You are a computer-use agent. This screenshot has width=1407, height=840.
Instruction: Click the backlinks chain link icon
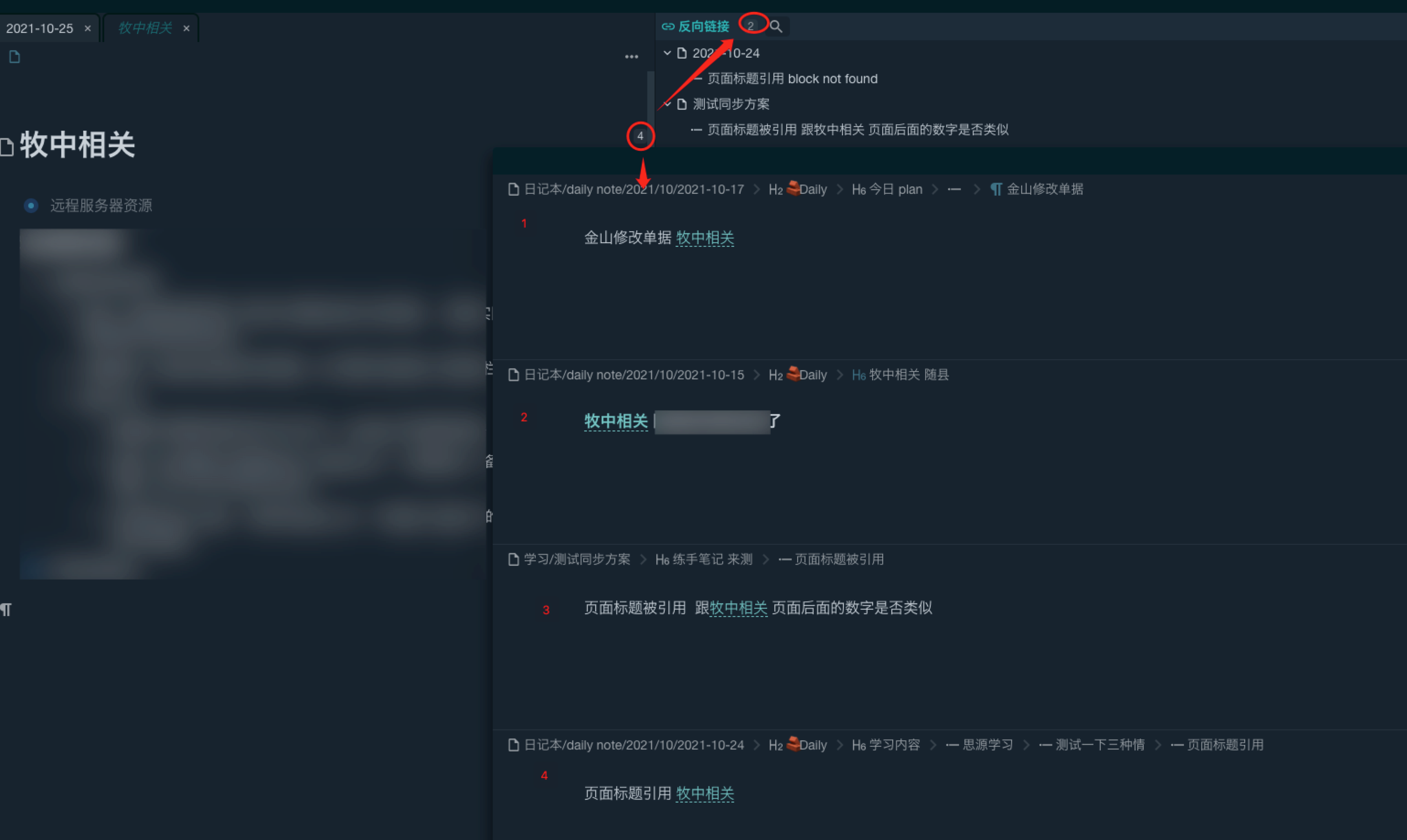[x=668, y=27]
